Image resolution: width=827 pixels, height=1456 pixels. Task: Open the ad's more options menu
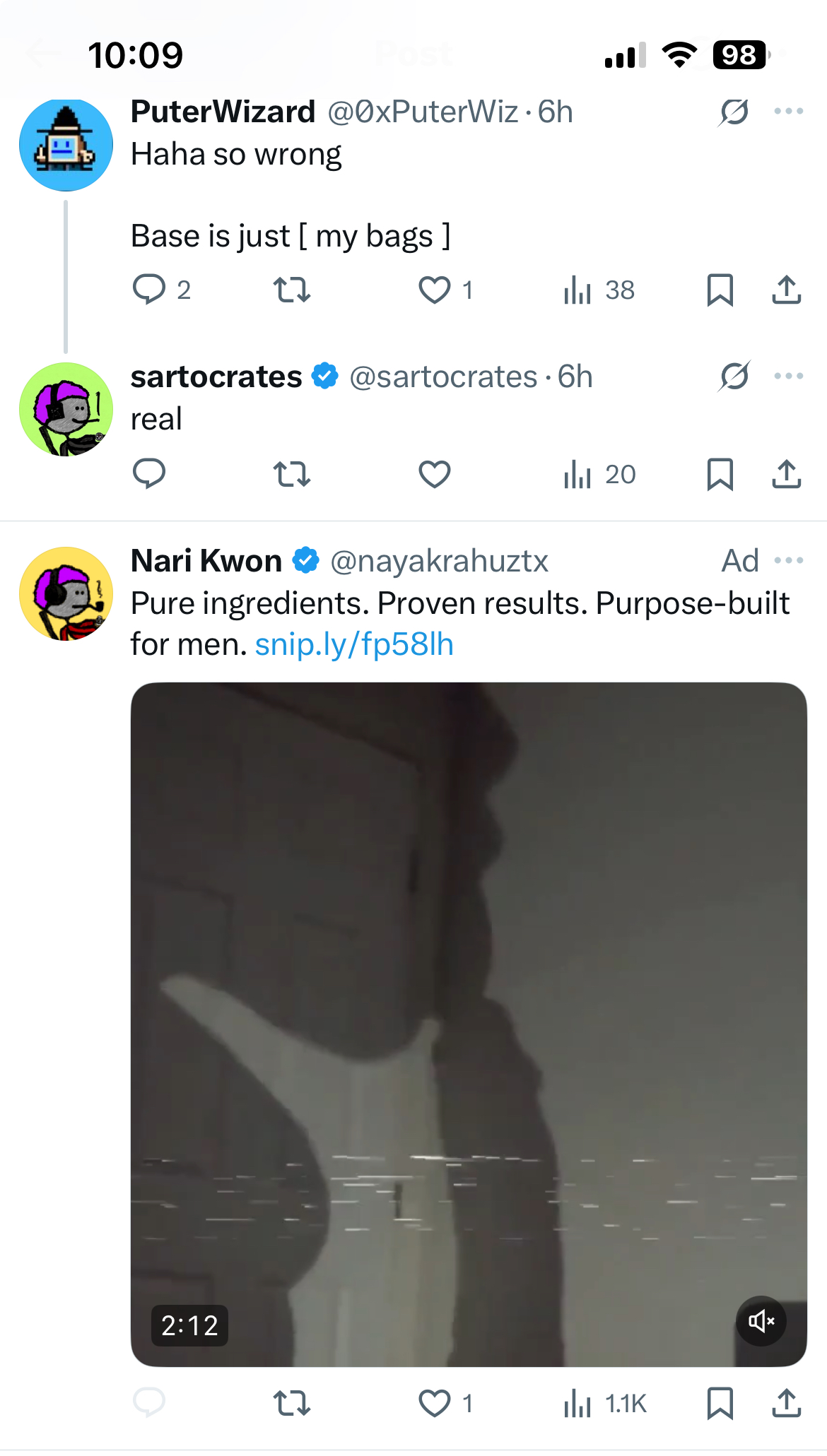[788, 561]
